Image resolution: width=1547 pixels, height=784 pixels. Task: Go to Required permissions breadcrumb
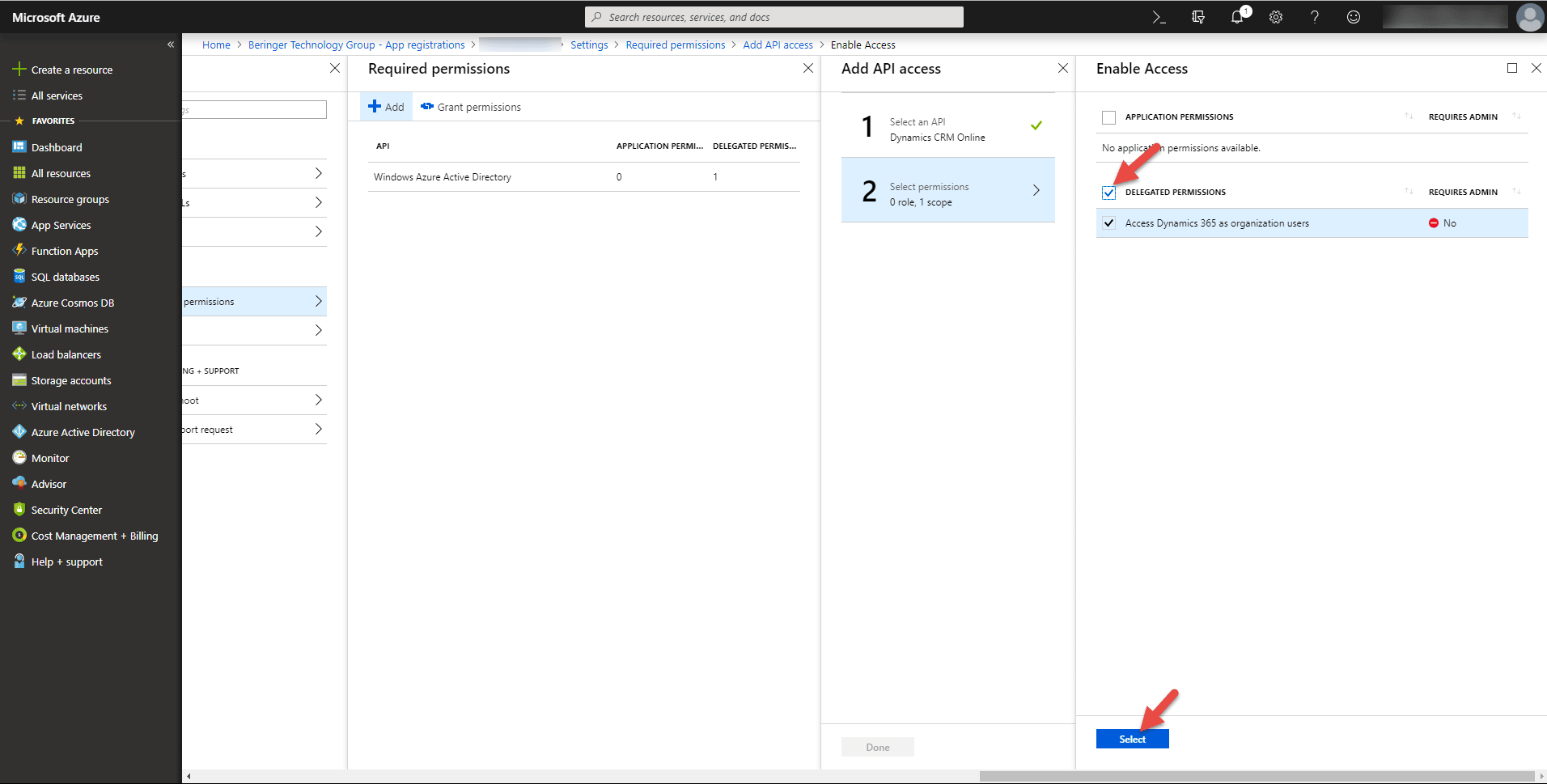(x=676, y=45)
